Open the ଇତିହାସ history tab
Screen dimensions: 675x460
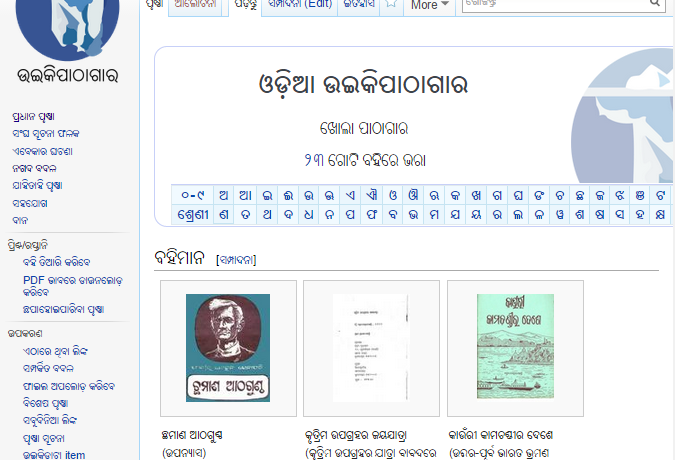(359, 5)
